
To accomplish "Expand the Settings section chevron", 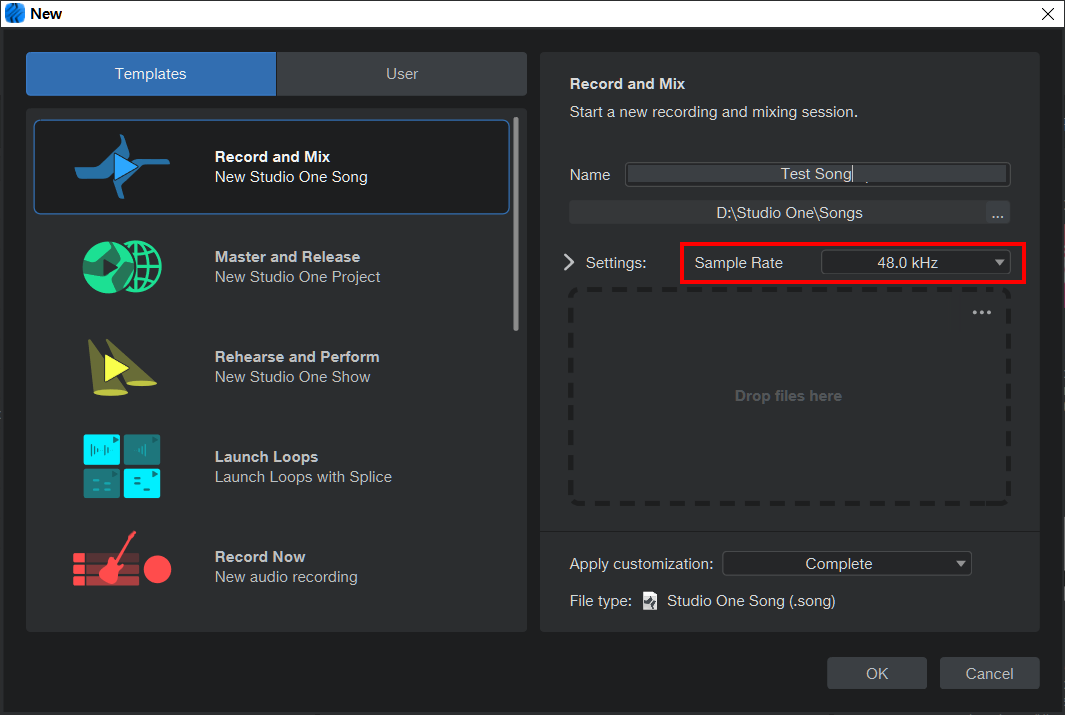I will 569,263.
